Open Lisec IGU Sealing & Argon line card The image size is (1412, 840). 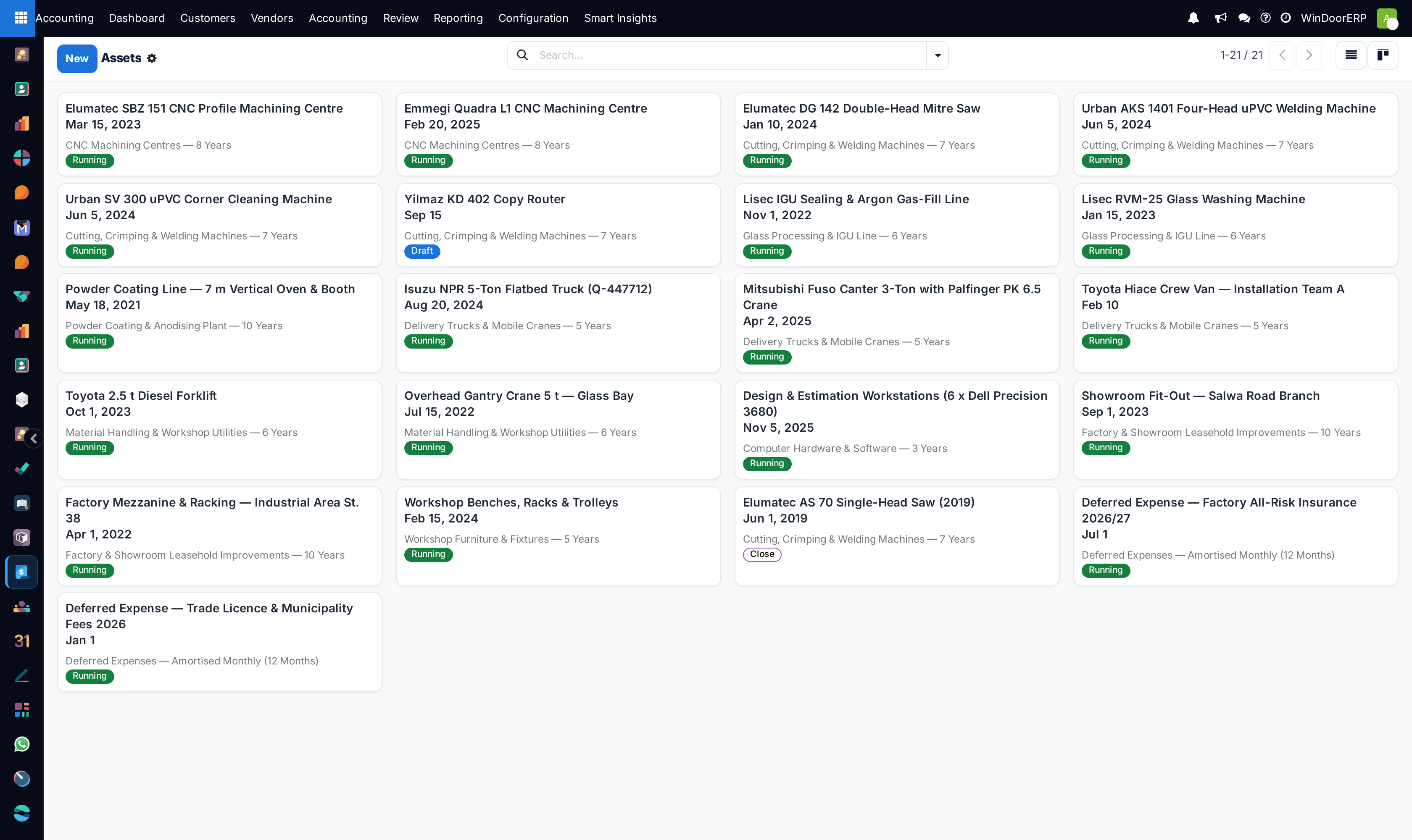897,225
